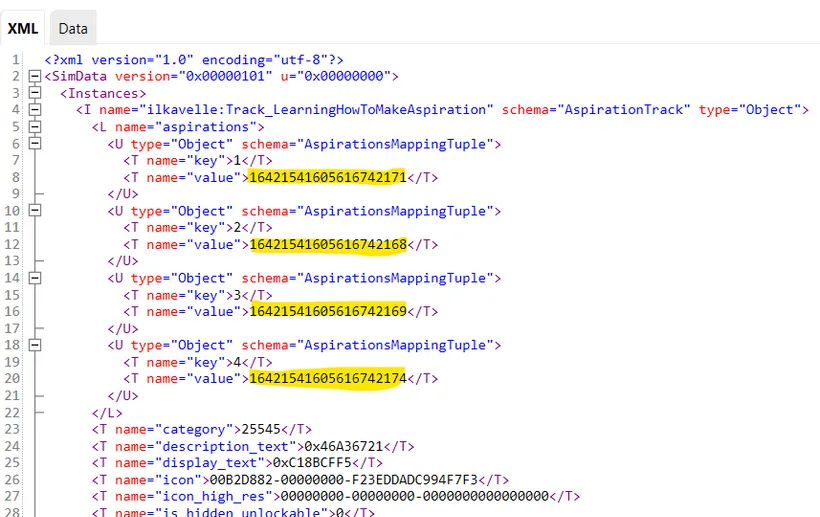Collapse the SimData root node fold marker
The image size is (820, 517).
pyautogui.click(x=36, y=76)
